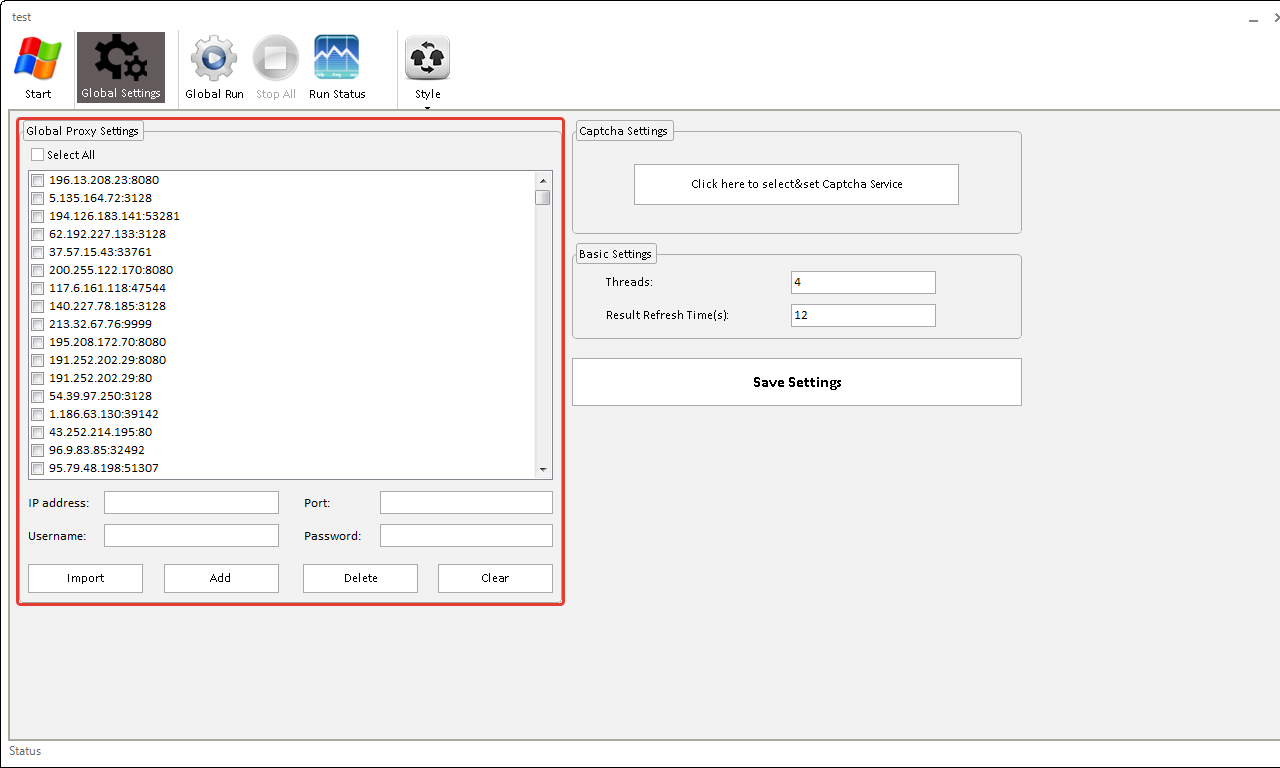The width and height of the screenshot is (1280, 768).
Task: Focus the Threads input field
Action: point(862,283)
